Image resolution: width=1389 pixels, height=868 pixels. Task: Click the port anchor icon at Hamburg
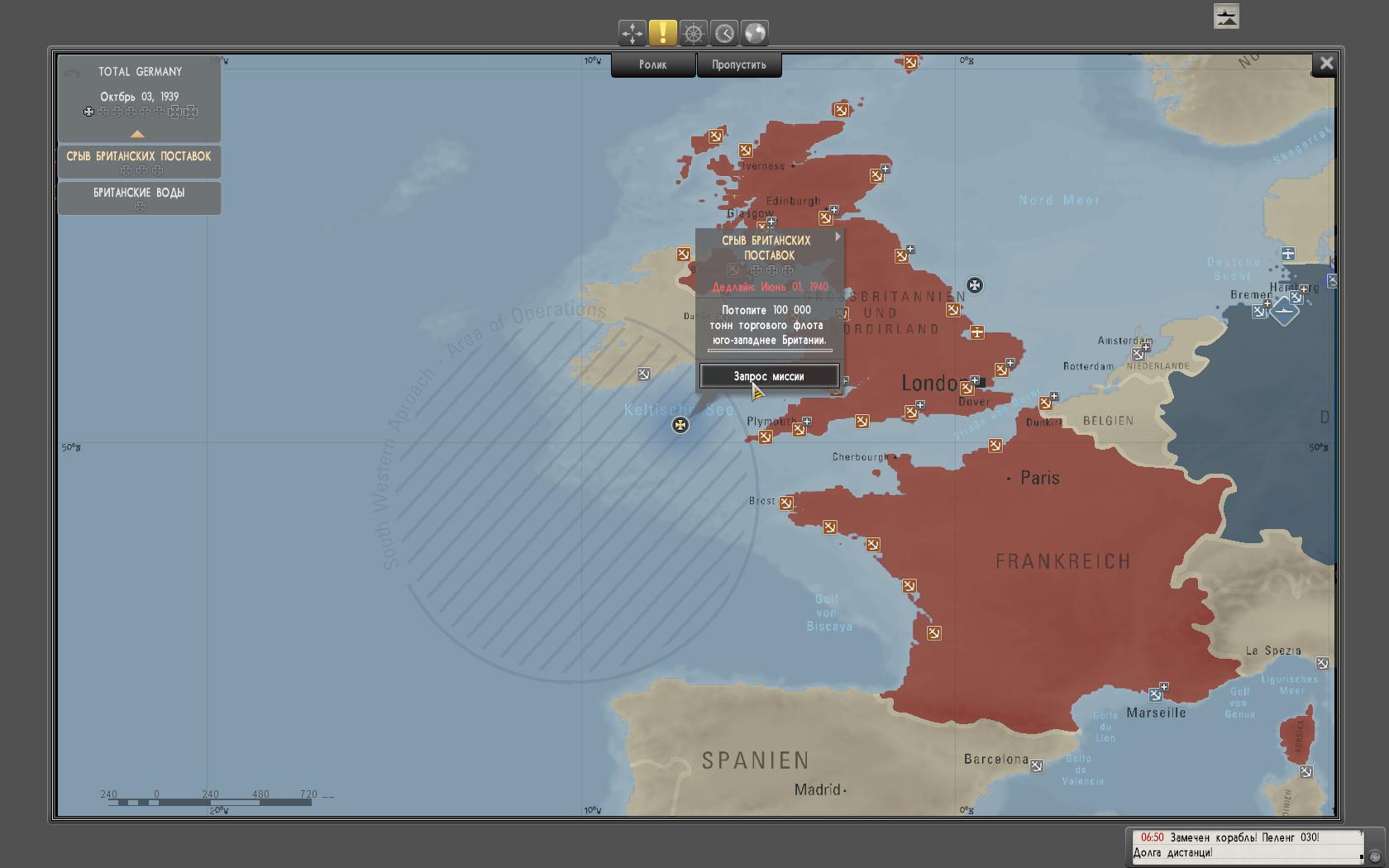point(1296,298)
